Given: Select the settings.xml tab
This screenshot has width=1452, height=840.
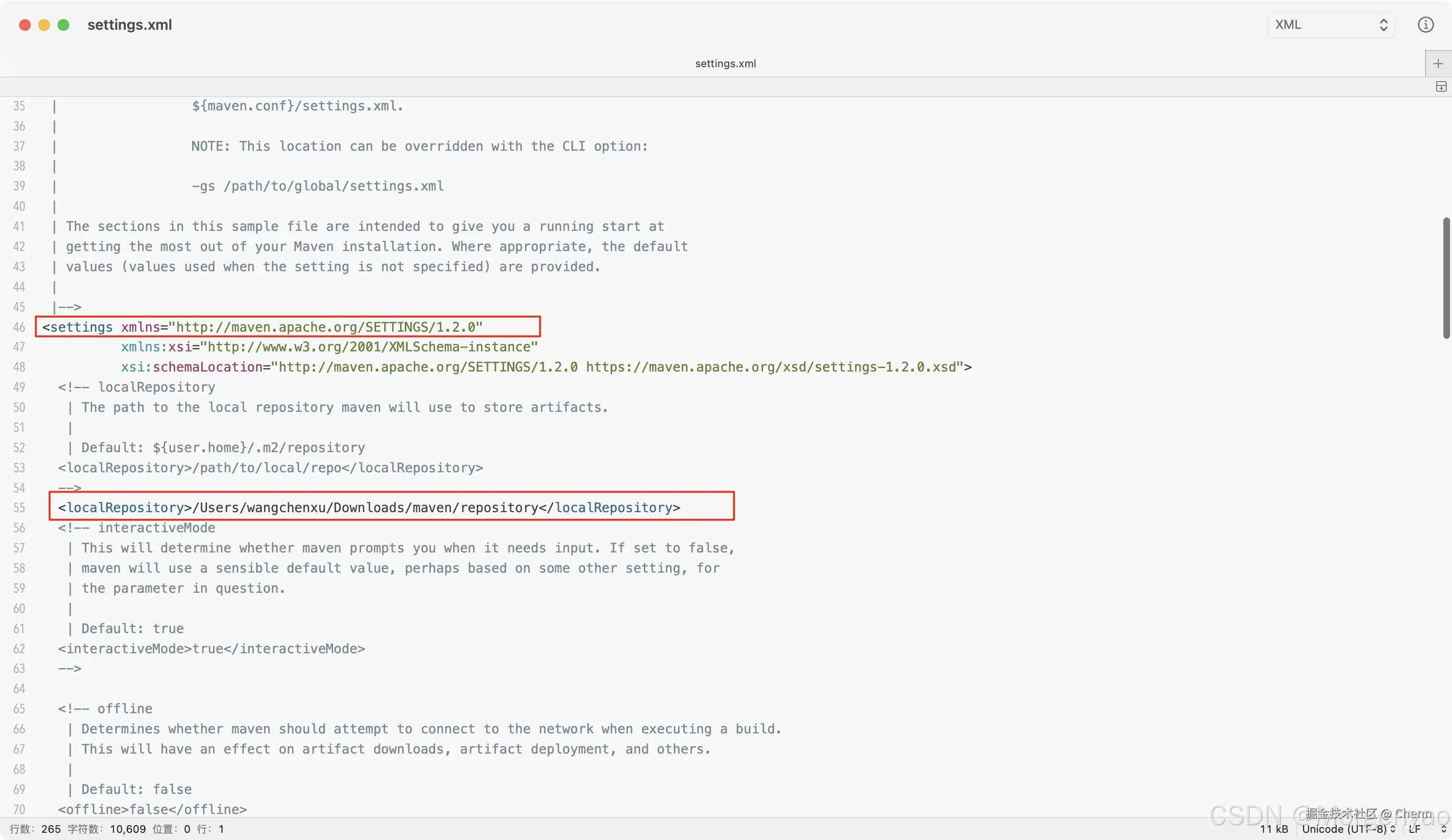Looking at the screenshot, I should (x=725, y=63).
